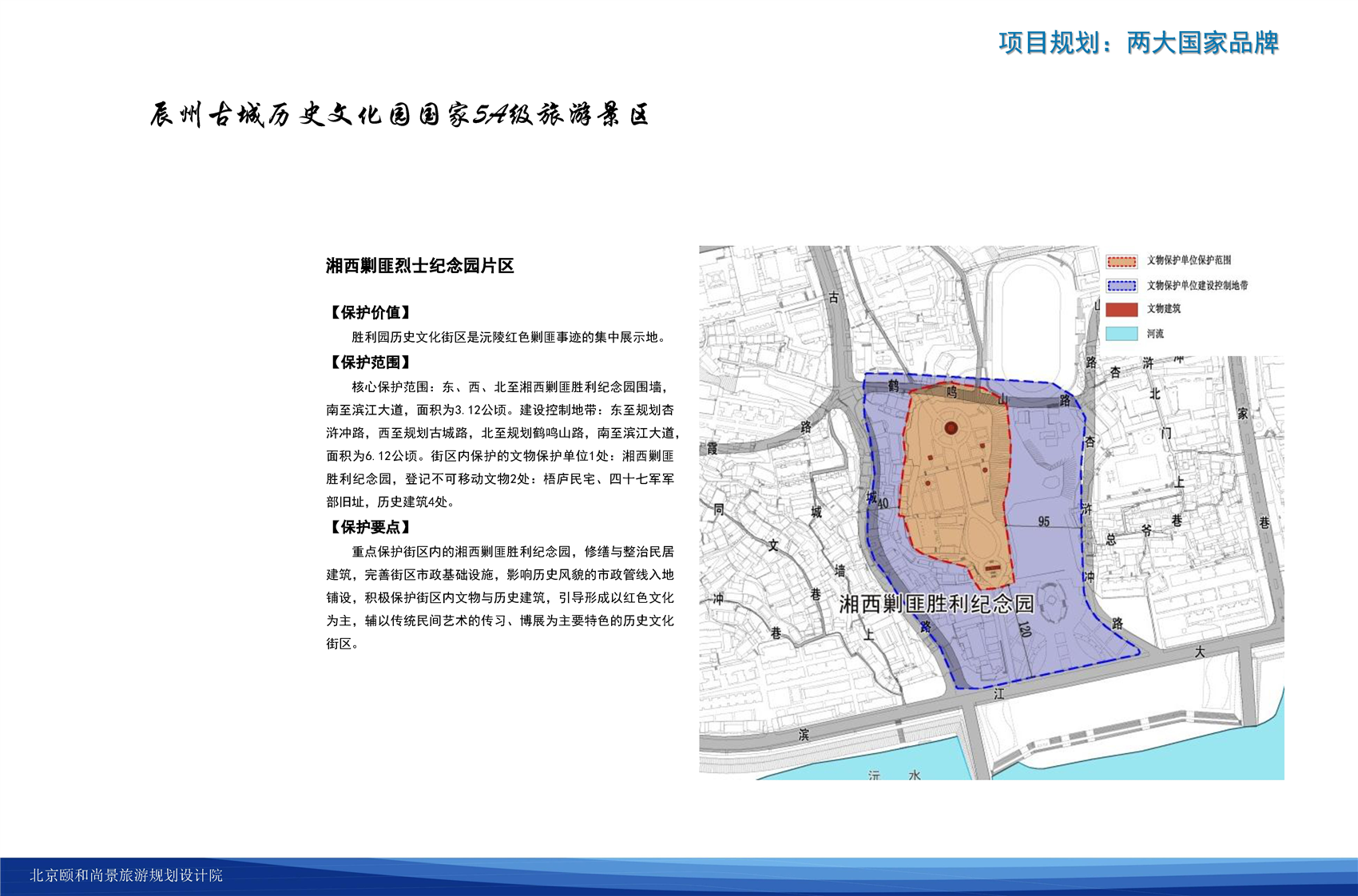Select the heading 【保护要点】

(x=371, y=527)
